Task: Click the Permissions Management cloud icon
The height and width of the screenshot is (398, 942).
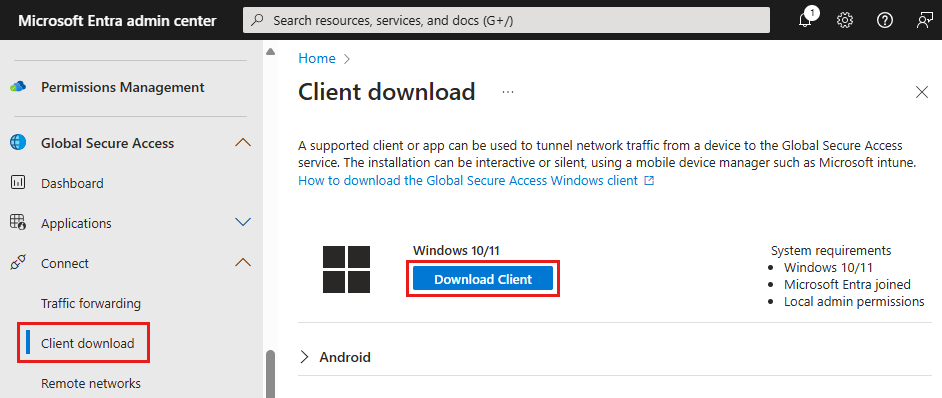Action: [18, 87]
